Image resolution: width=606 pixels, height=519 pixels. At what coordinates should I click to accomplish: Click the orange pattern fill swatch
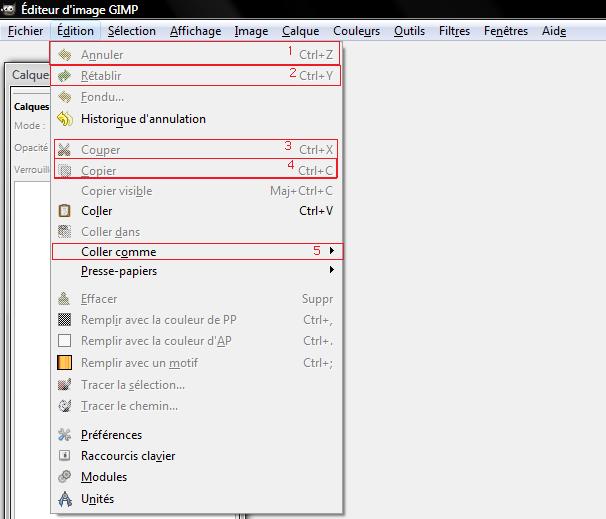tap(65, 362)
